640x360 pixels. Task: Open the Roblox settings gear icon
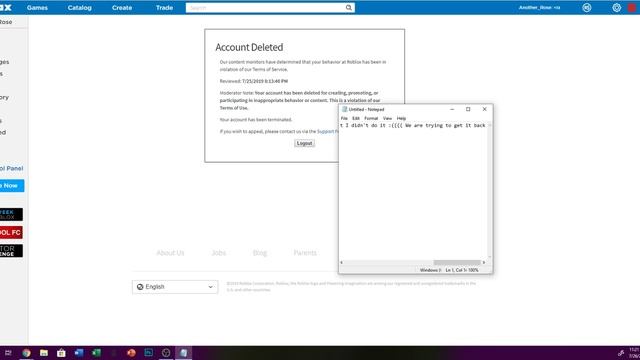616,7
